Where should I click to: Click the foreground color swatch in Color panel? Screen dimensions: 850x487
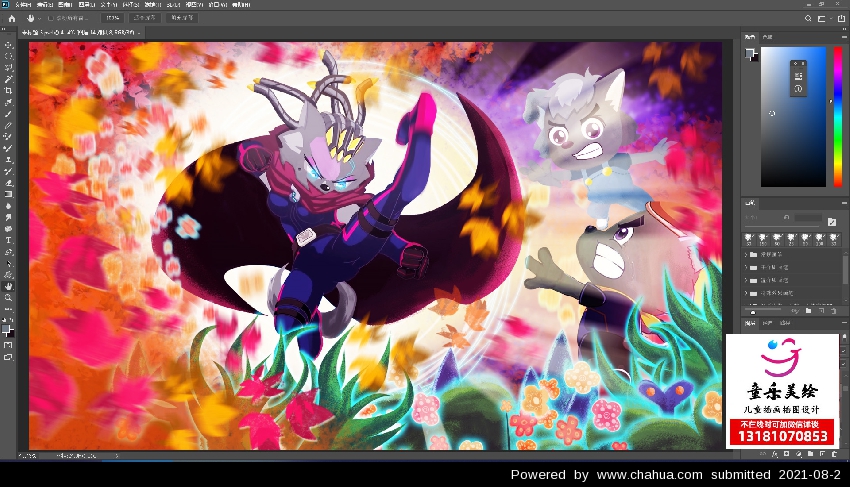click(x=750, y=53)
